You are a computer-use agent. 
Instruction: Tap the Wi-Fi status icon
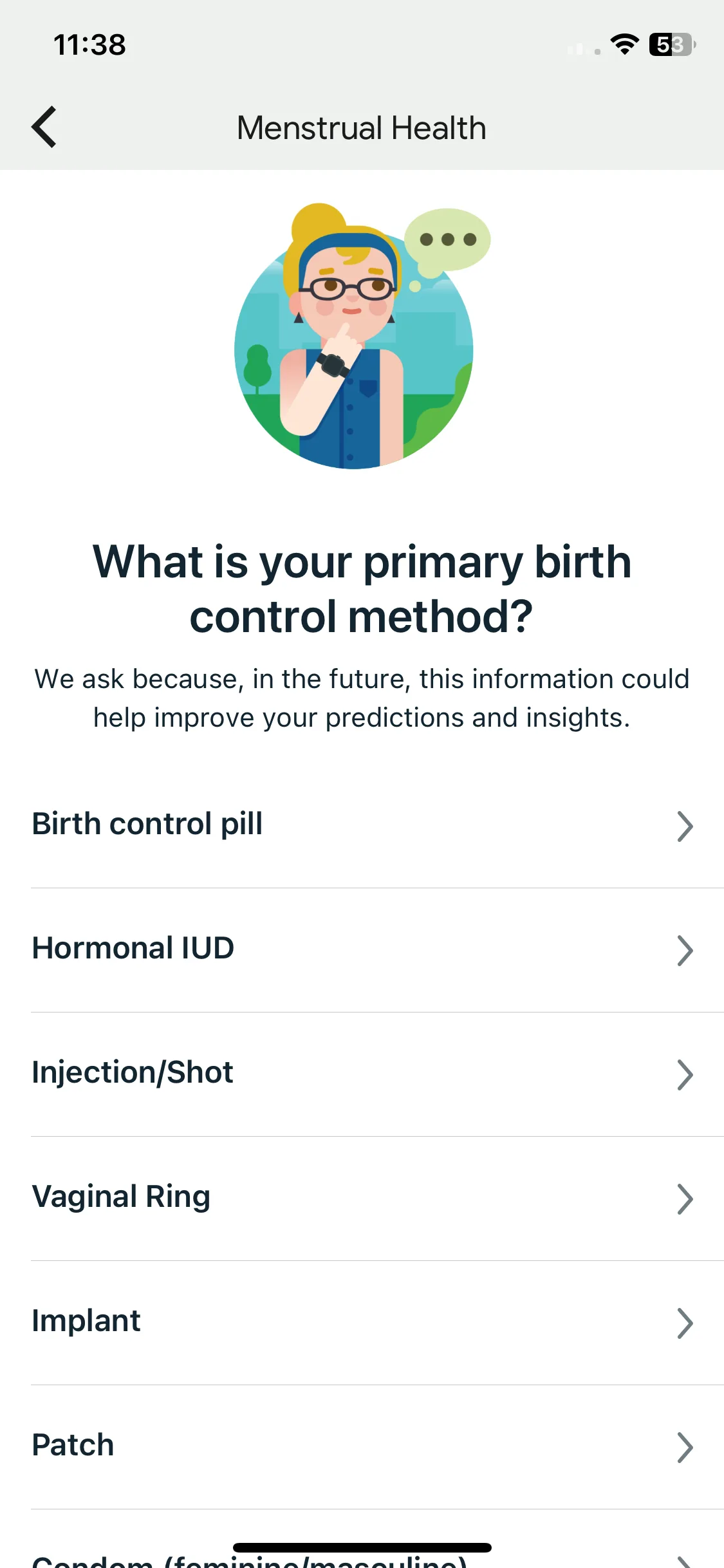pos(624,44)
